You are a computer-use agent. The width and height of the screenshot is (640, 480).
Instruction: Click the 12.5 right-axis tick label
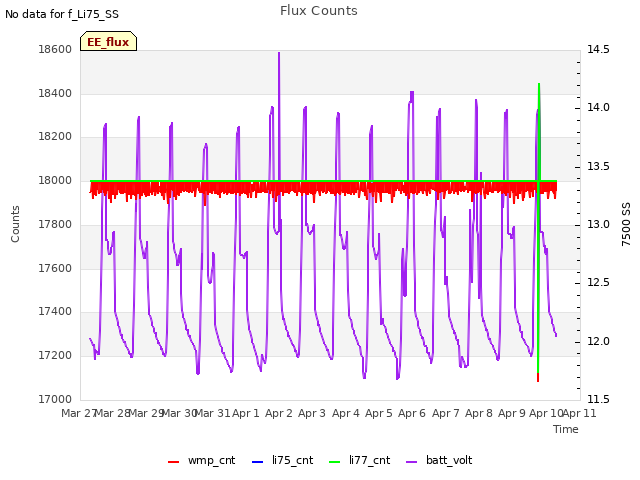598,282
